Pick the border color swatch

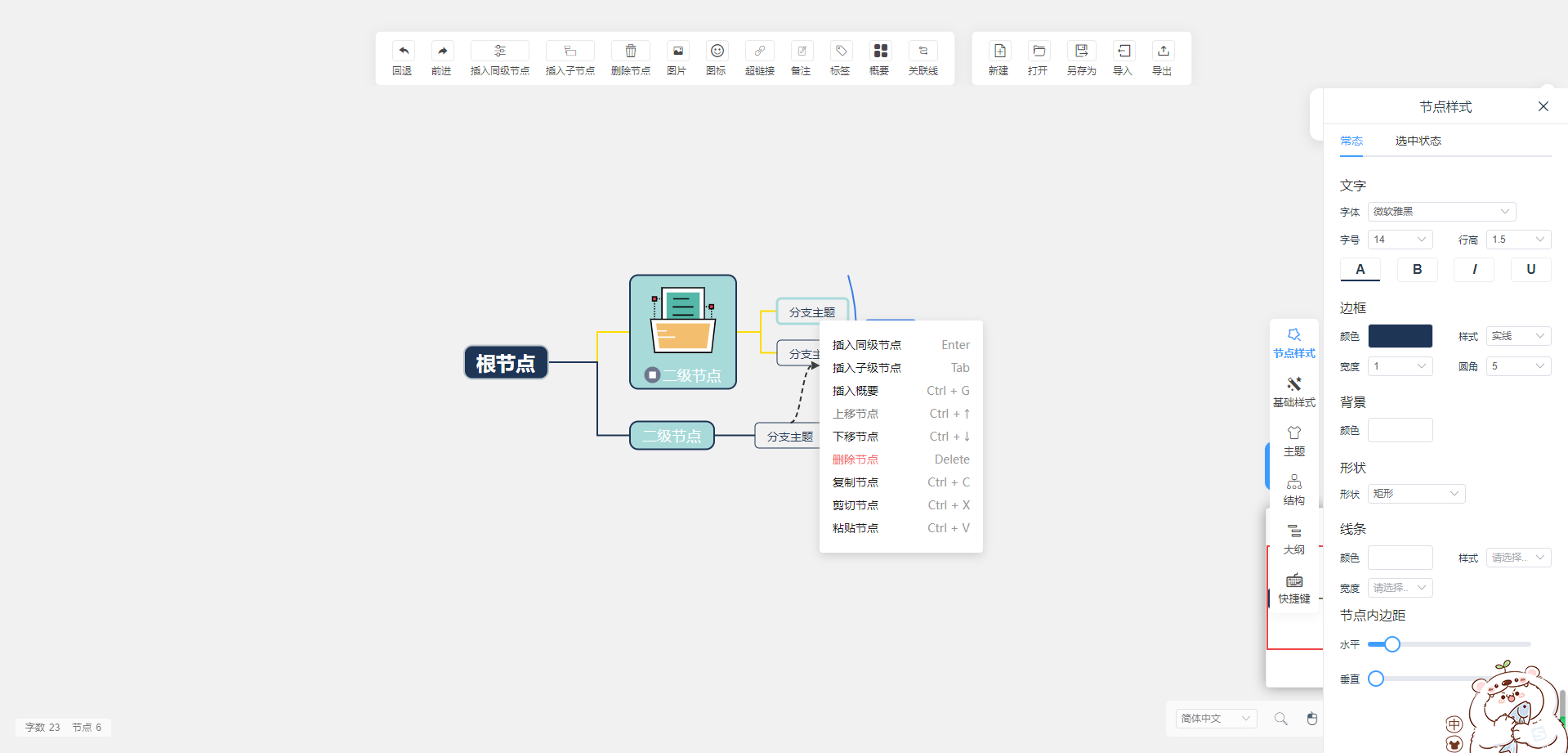[1400, 335]
